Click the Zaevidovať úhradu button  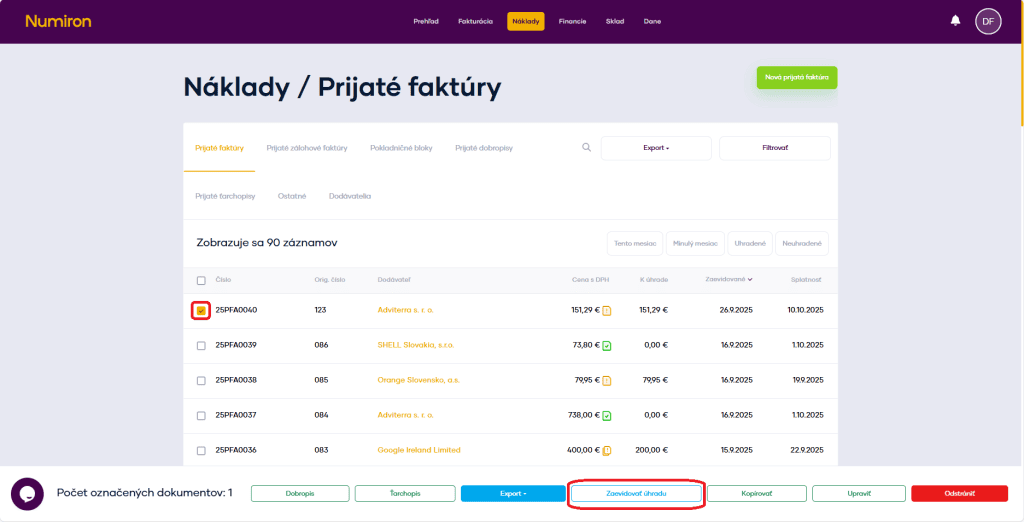pyautogui.click(x=636, y=494)
